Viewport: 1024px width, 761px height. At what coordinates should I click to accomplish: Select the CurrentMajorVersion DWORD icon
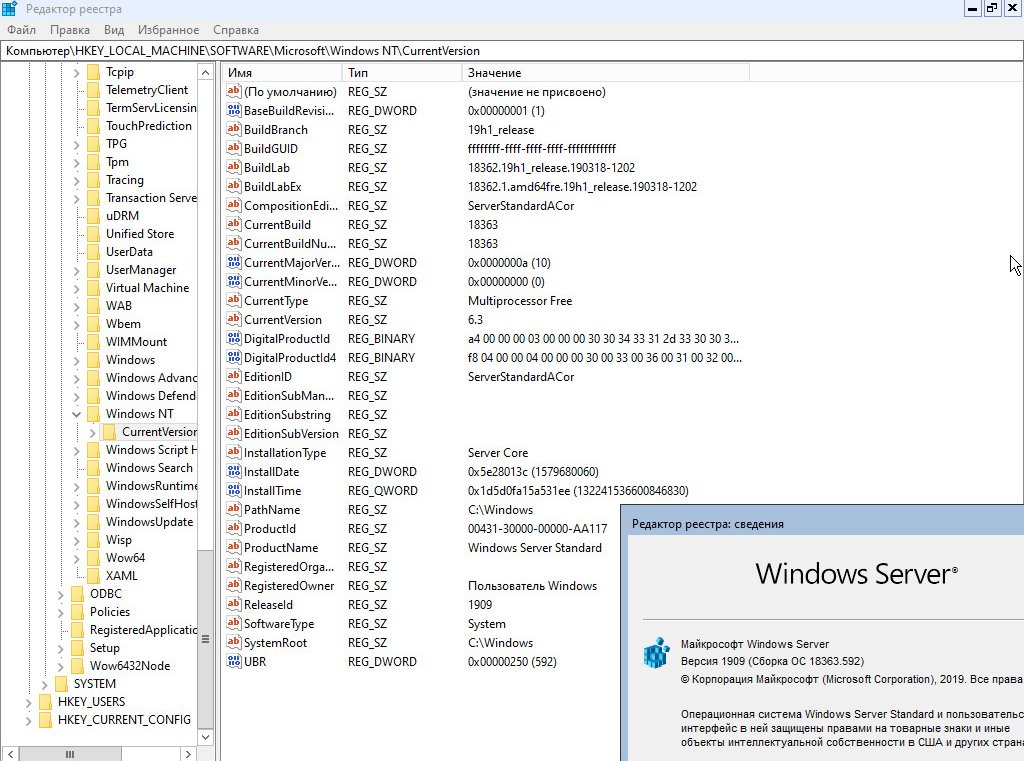(x=234, y=262)
